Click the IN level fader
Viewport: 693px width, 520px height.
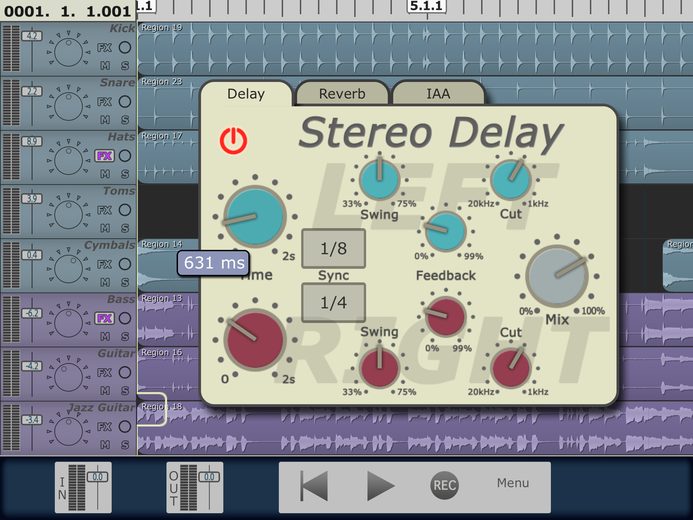[x=97, y=477]
